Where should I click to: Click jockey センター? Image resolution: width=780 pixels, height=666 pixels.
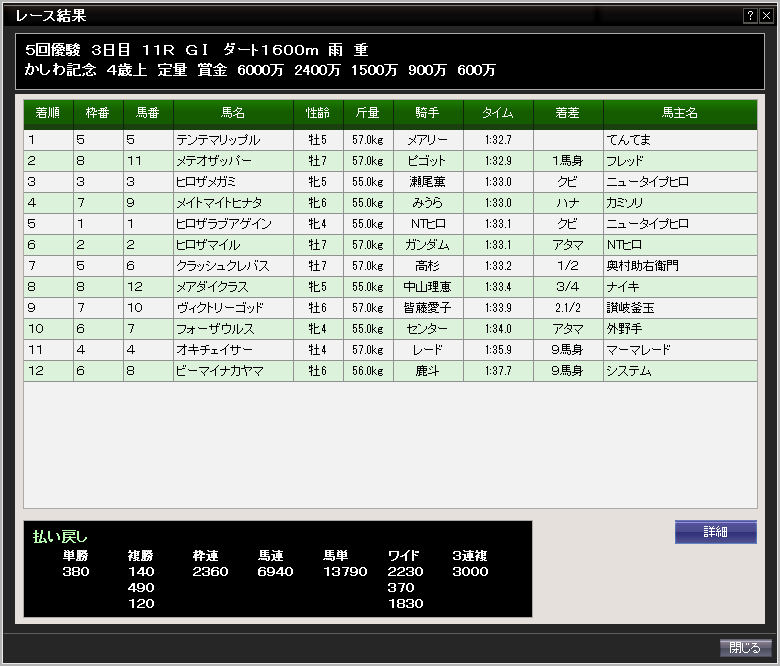tap(427, 329)
